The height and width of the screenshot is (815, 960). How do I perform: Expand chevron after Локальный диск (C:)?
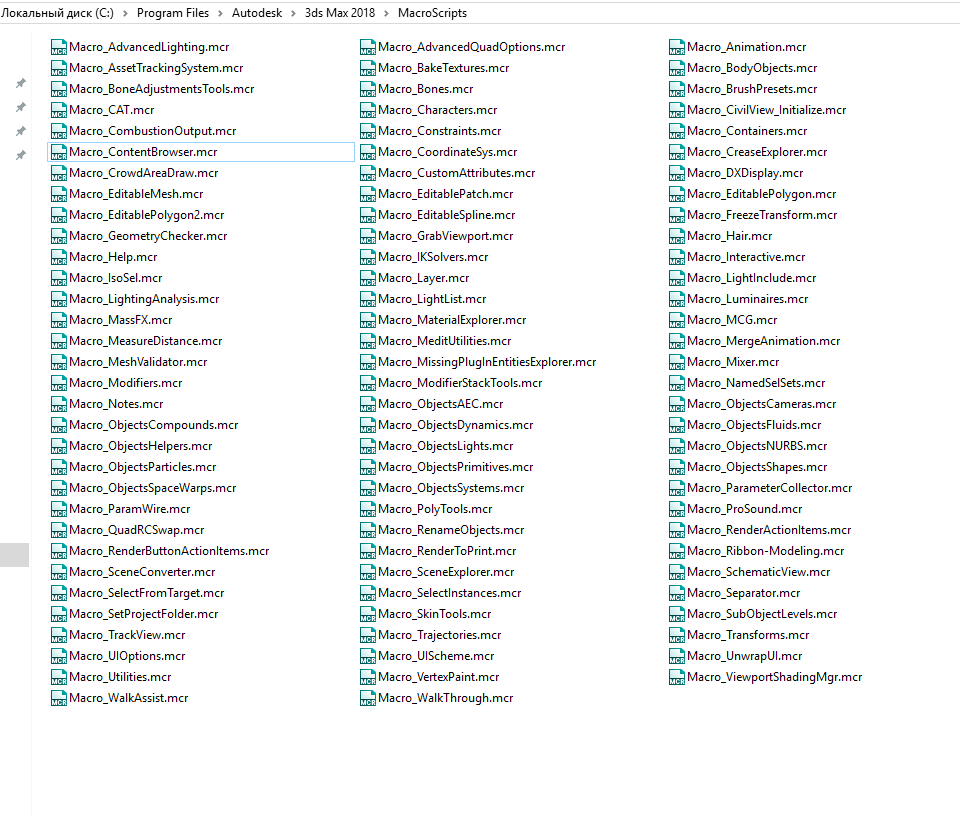[x=125, y=13]
